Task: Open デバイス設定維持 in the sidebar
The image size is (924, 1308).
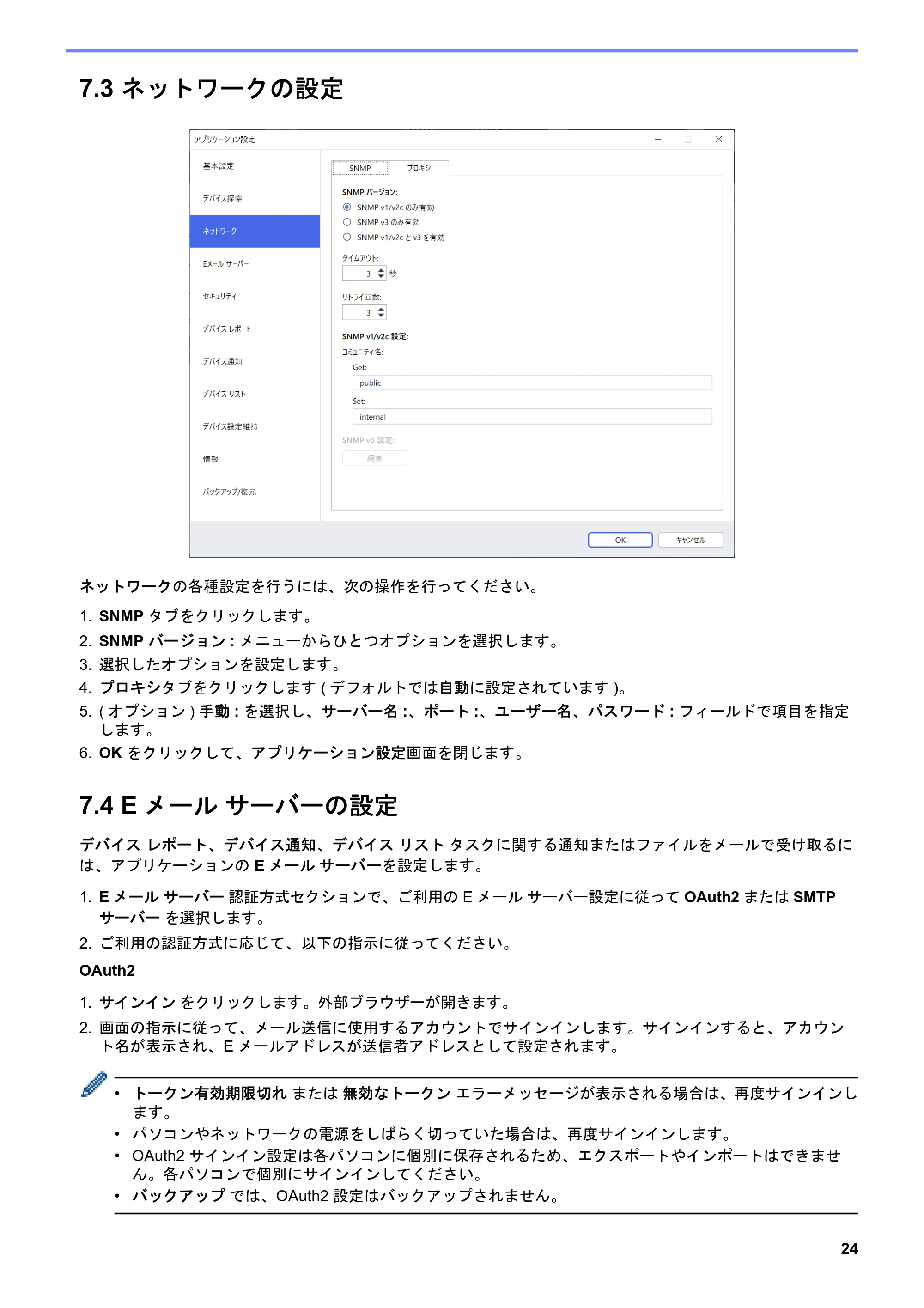Action: (255, 426)
